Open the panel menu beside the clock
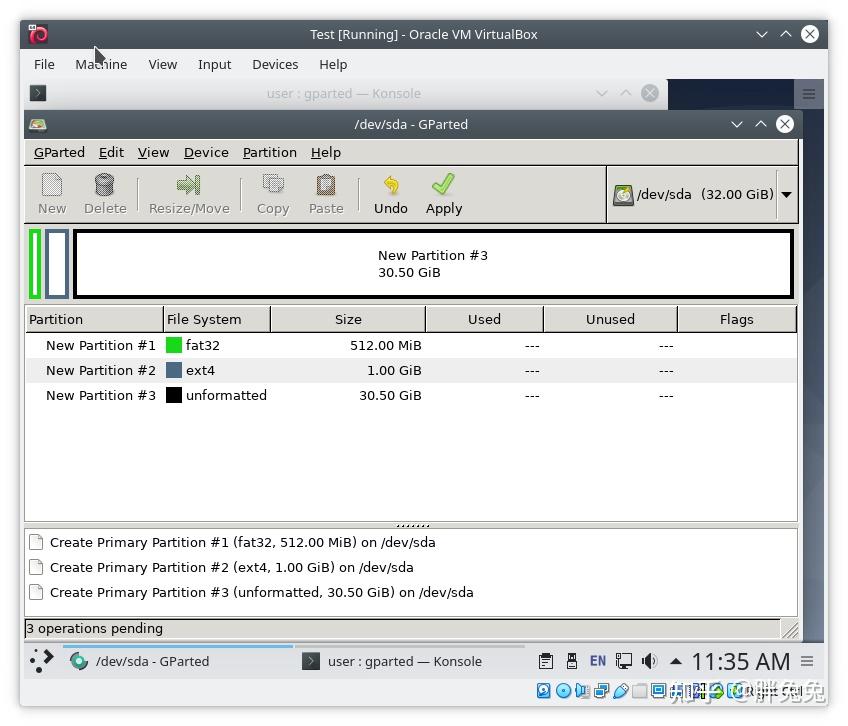Viewport: 848px width, 726px height. click(x=807, y=661)
